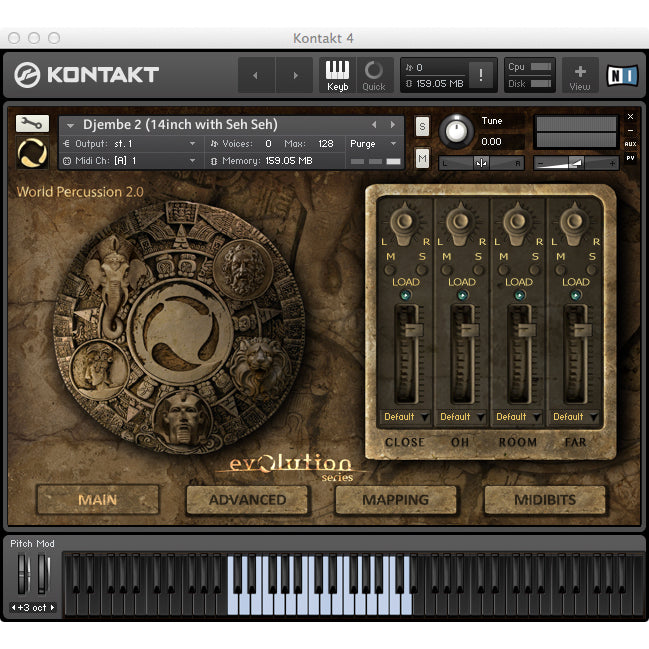Click the World Percussion 2.0 label
The width and height of the screenshot is (649, 649).
click(x=80, y=192)
